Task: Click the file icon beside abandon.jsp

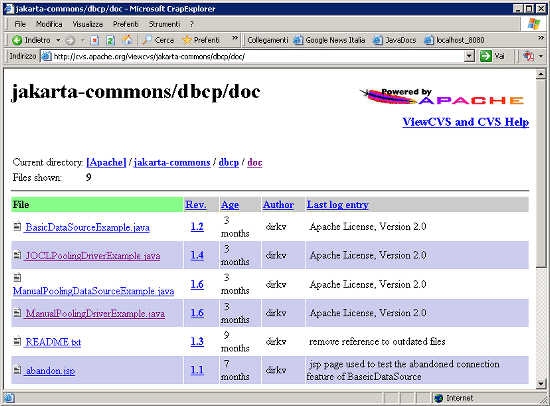Action: (17, 369)
